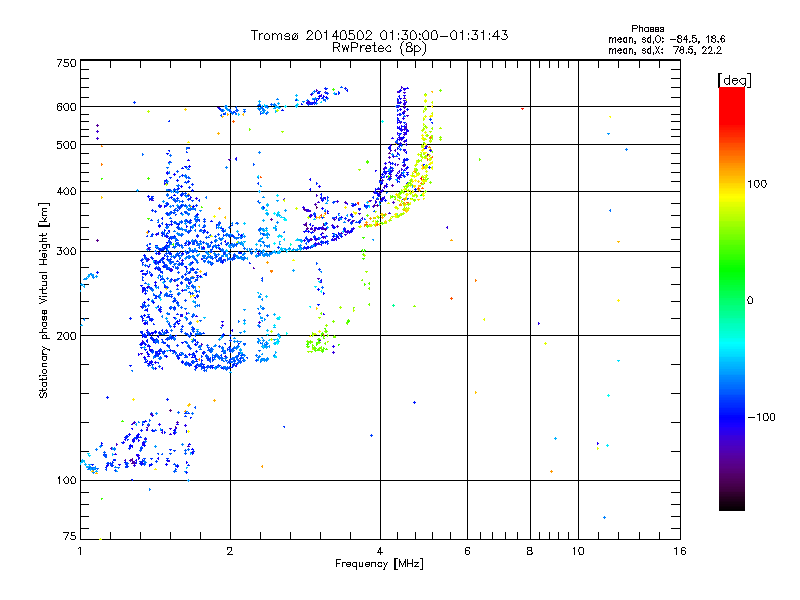Click the 'mean, sd,X: 78.5, 22.2' line
Screen dimensions: 800x600
(665, 50)
